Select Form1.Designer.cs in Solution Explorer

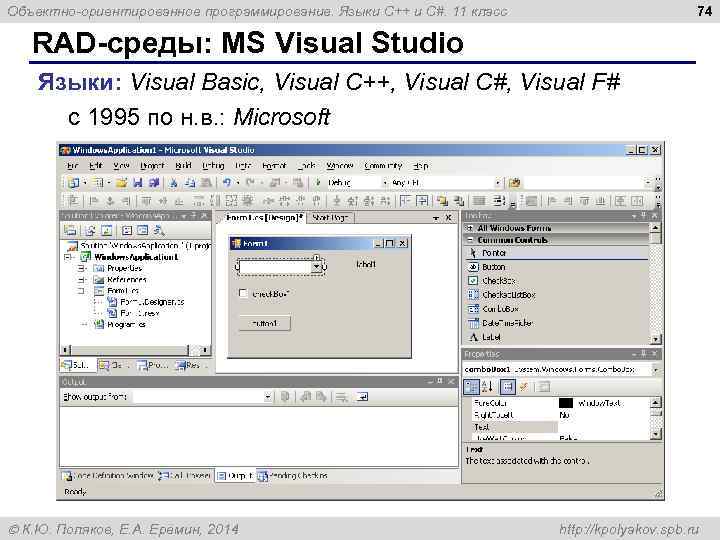click(x=152, y=302)
